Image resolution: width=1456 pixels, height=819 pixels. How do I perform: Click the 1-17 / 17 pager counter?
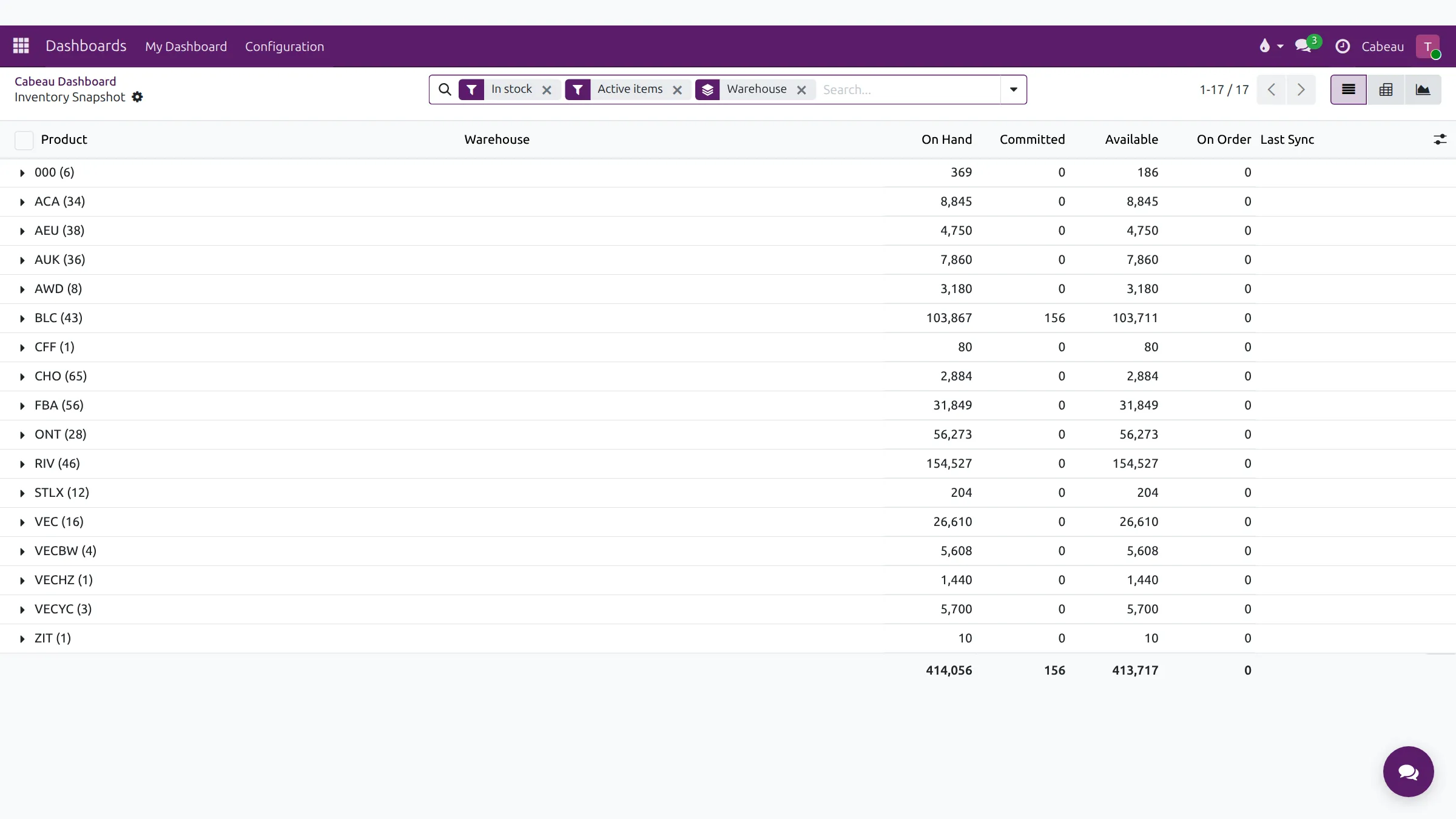point(1224,90)
